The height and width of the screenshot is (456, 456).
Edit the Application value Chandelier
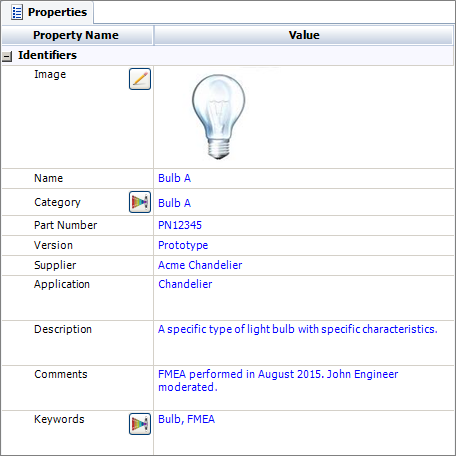[x=185, y=284]
